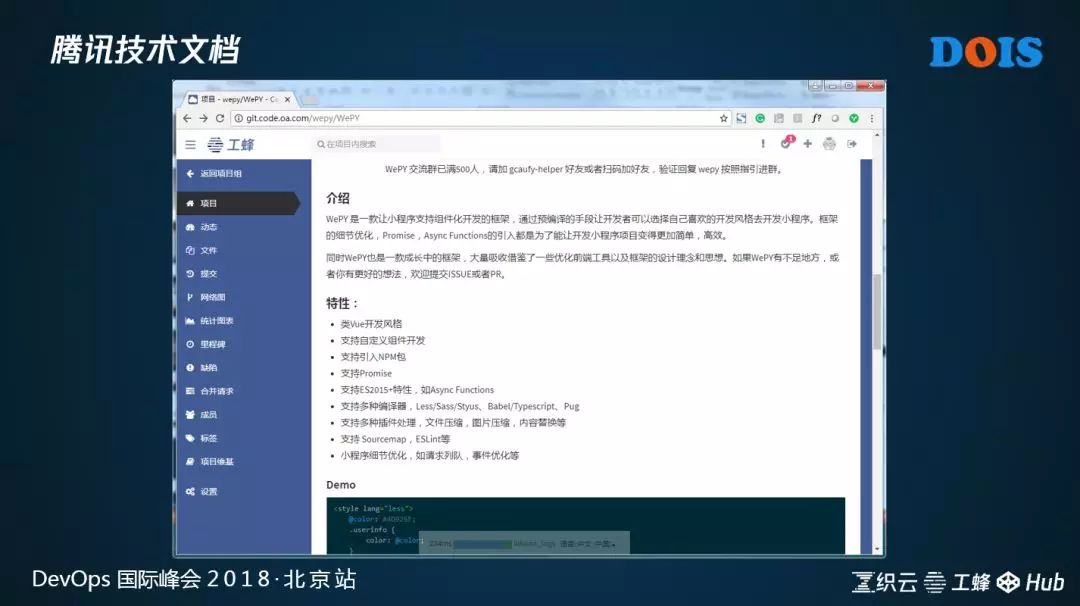This screenshot has height=606, width=1080.
Task: Click the Demo code block
Action: click(585, 525)
